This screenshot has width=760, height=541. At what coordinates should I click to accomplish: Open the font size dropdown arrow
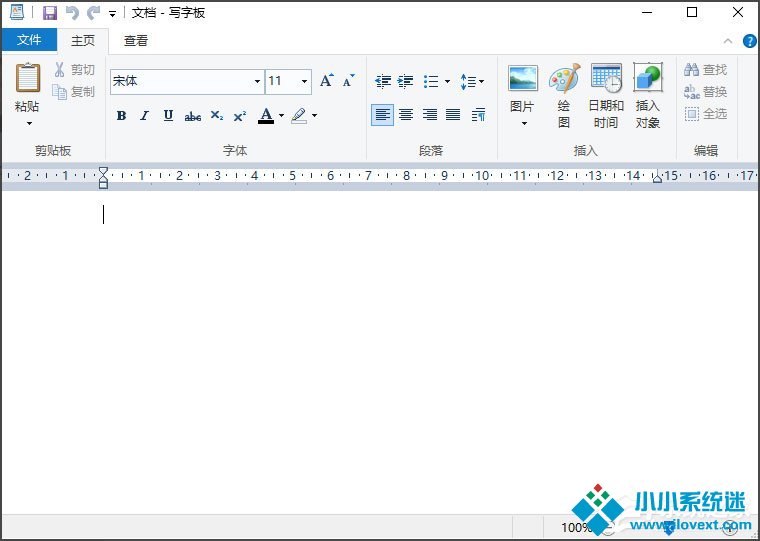pos(304,81)
